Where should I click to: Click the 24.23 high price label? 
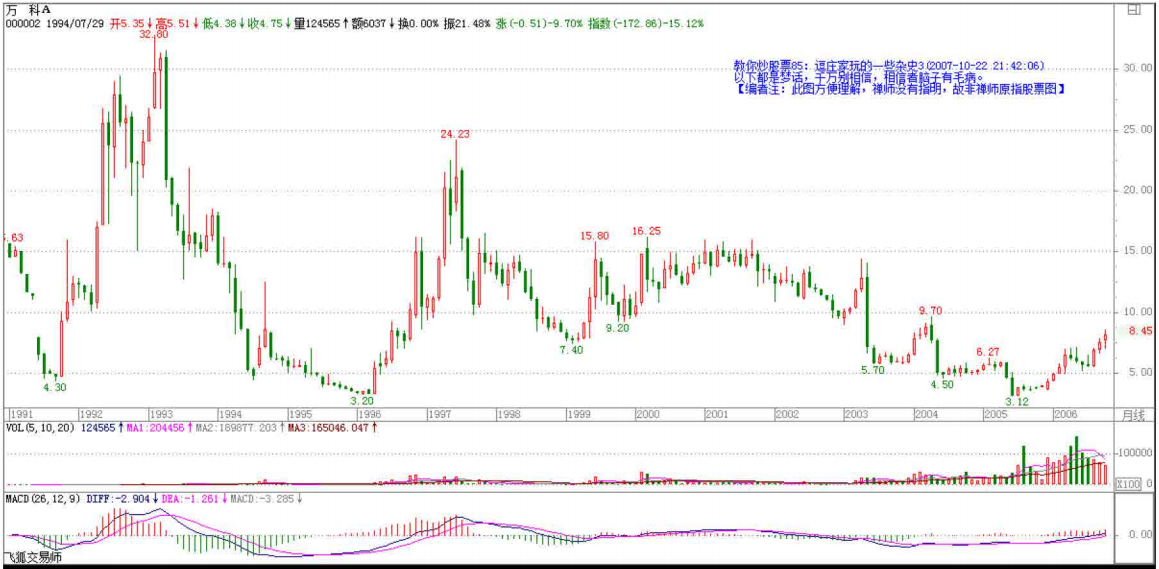[x=455, y=133]
